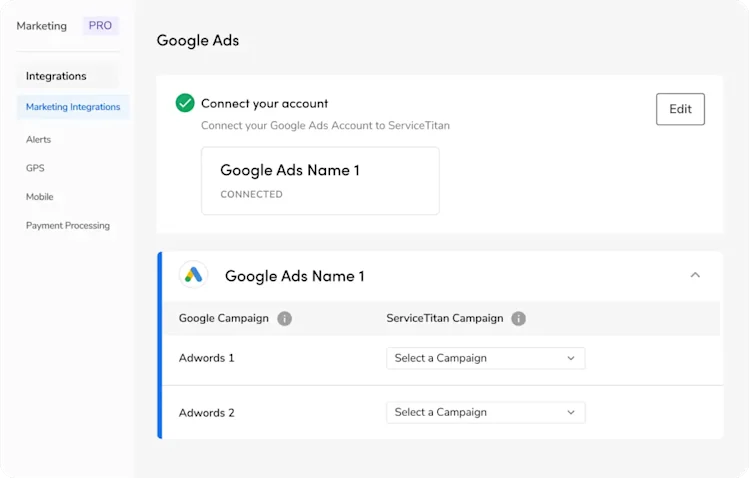Click the green checkmark connection status icon

pyautogui.click(x=185, y=103)
